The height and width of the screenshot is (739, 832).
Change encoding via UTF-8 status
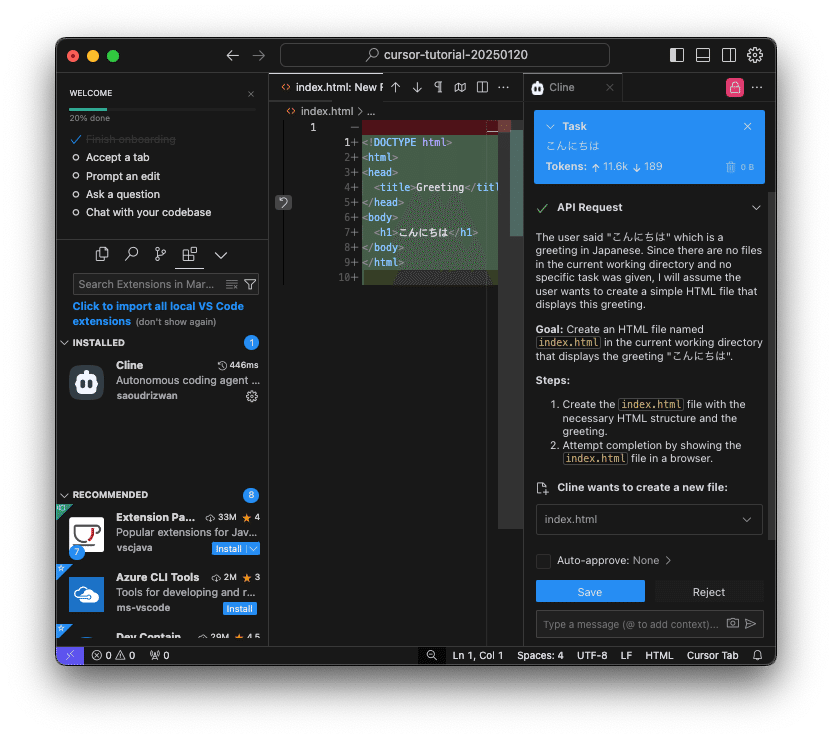coord(592,656)
